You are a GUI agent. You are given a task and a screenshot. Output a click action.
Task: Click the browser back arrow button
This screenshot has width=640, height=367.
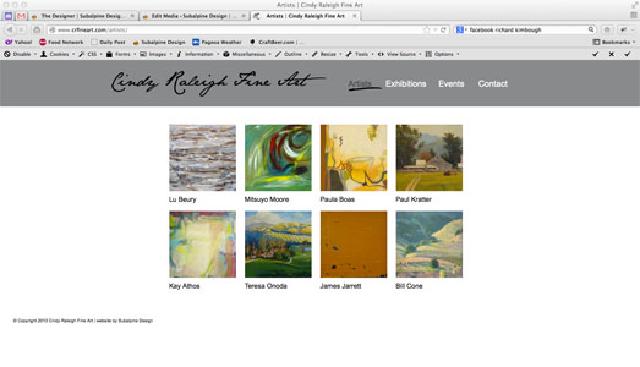(x=9, y=30)
